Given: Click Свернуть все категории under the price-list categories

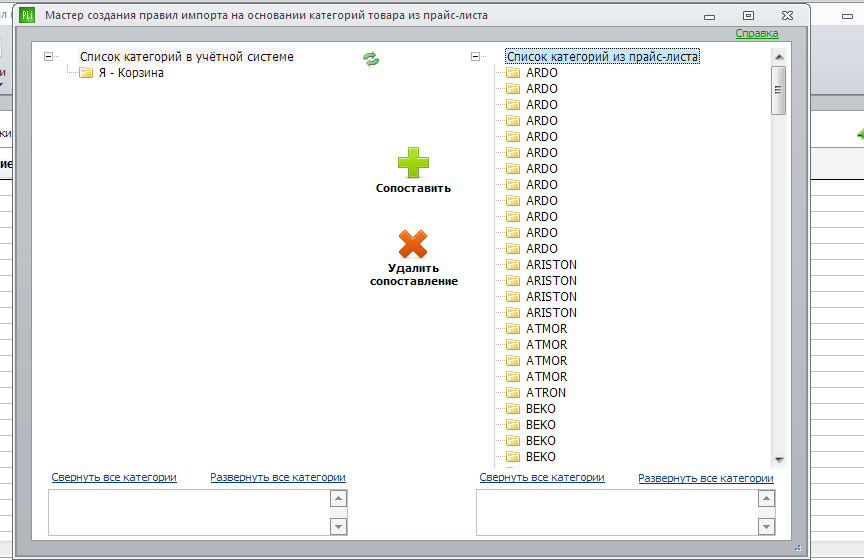Looking at the screenshot, I should (x=542, y=477).
